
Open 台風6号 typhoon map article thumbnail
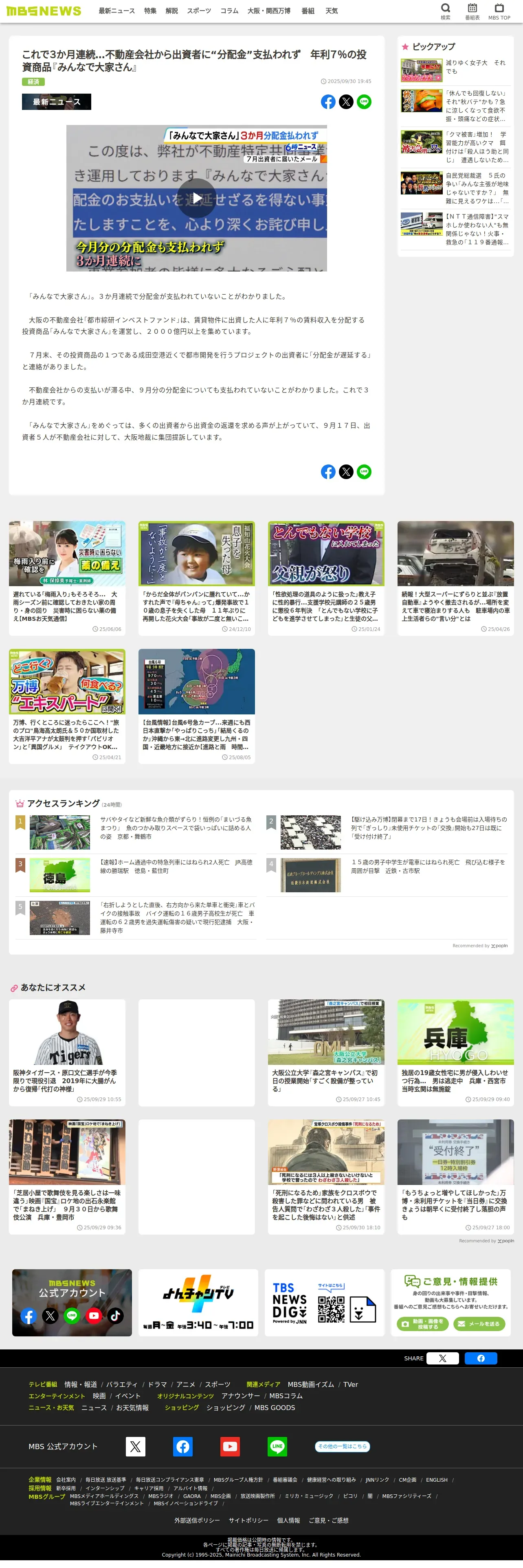point(197,681)
